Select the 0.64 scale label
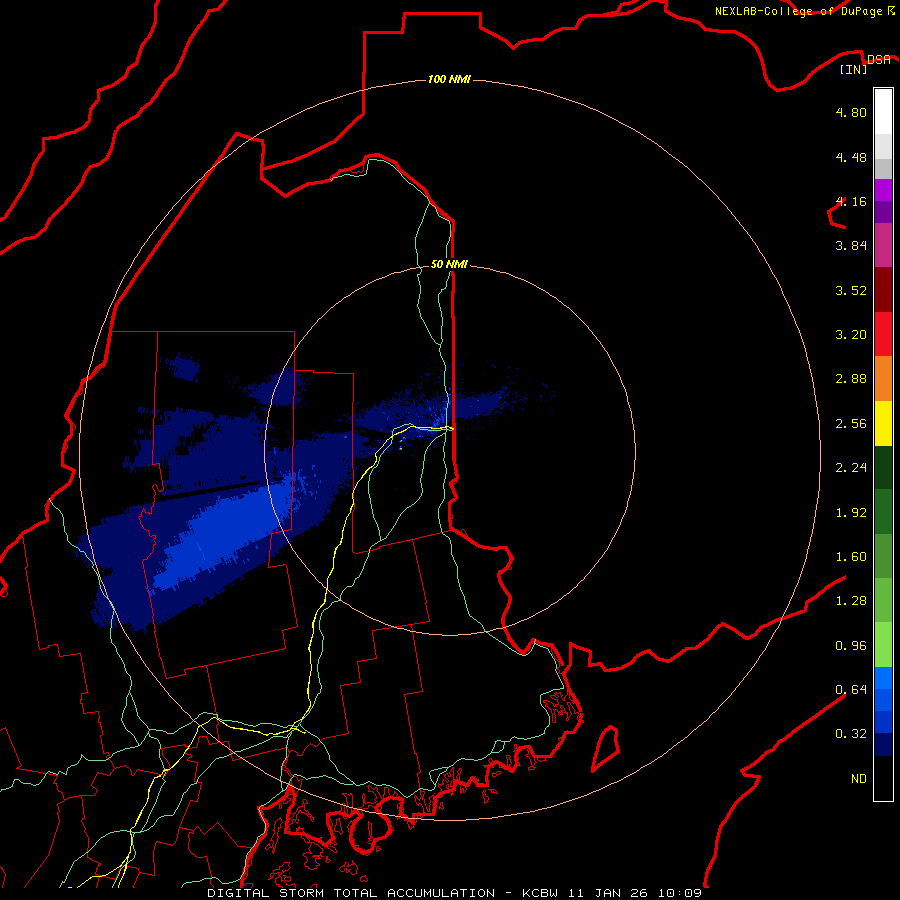The image size is (900, 900). click(851, 690)
